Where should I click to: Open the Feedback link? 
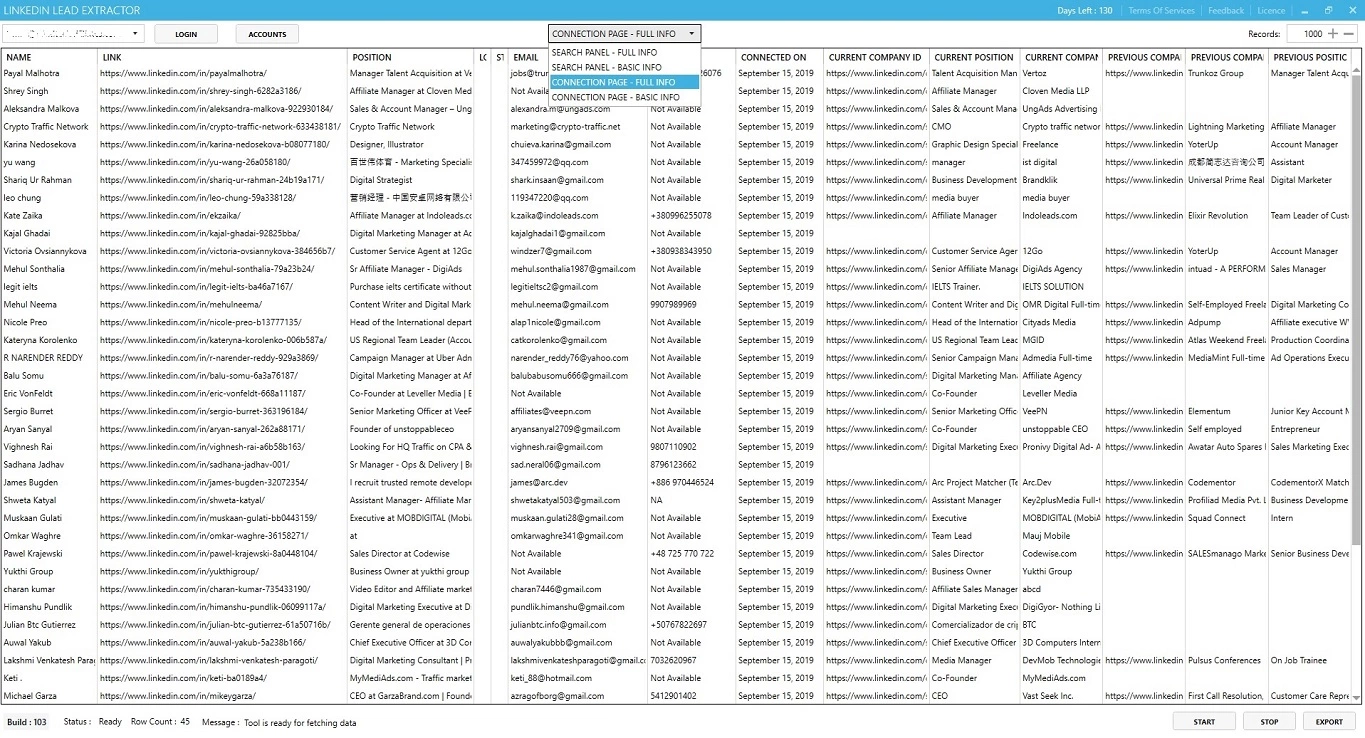click(x=1226, y=10)
